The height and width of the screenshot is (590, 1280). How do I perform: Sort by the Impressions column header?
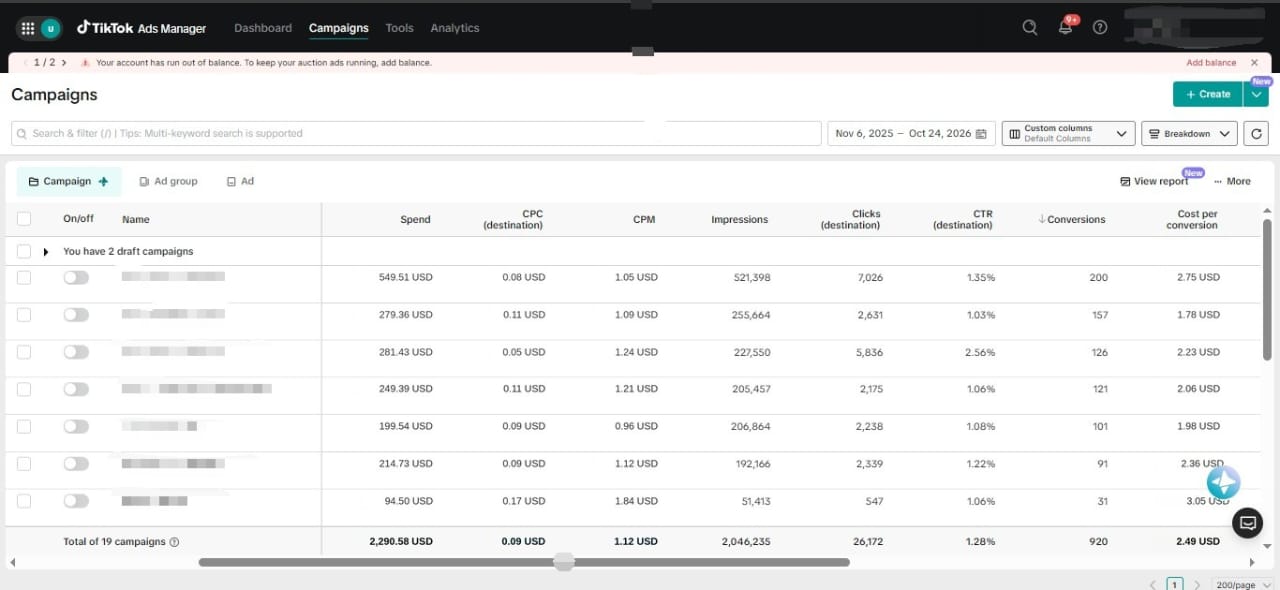coord(740,219)
